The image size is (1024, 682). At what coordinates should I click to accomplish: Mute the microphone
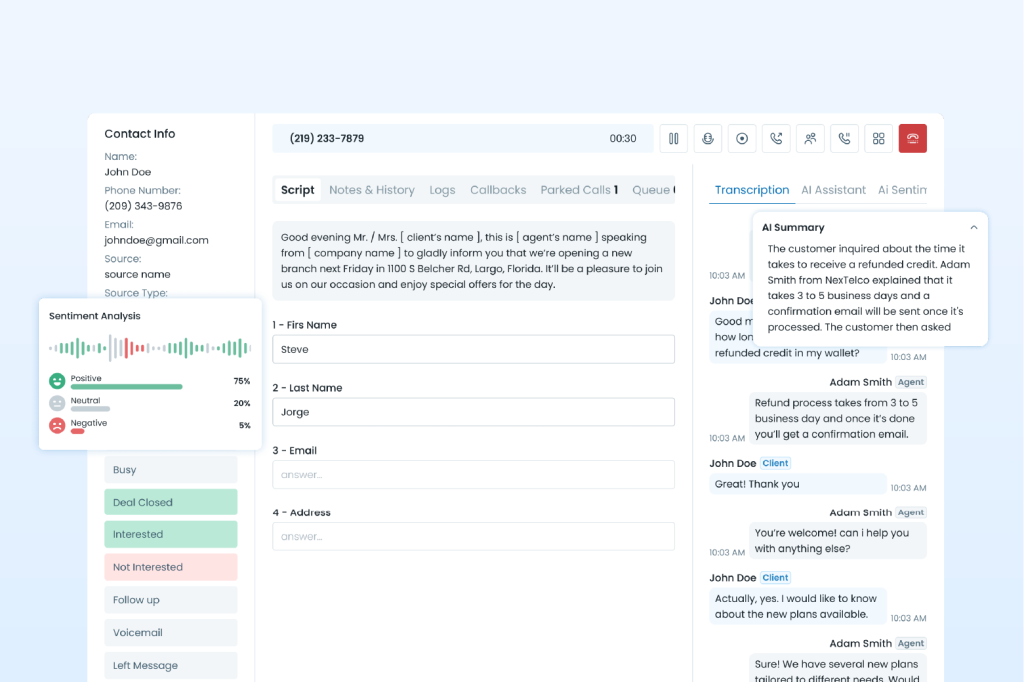coord(708,139)
